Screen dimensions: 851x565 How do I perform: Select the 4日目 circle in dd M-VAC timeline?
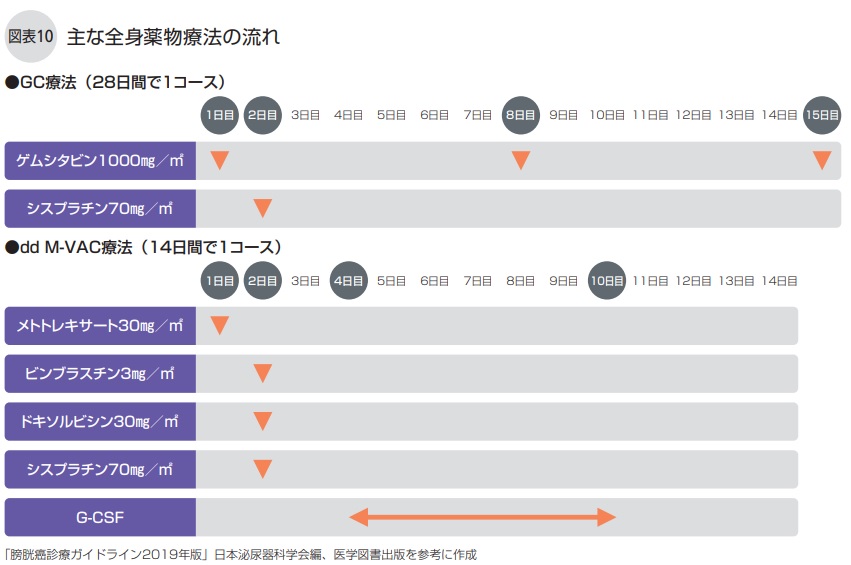[x=348, y=281]
